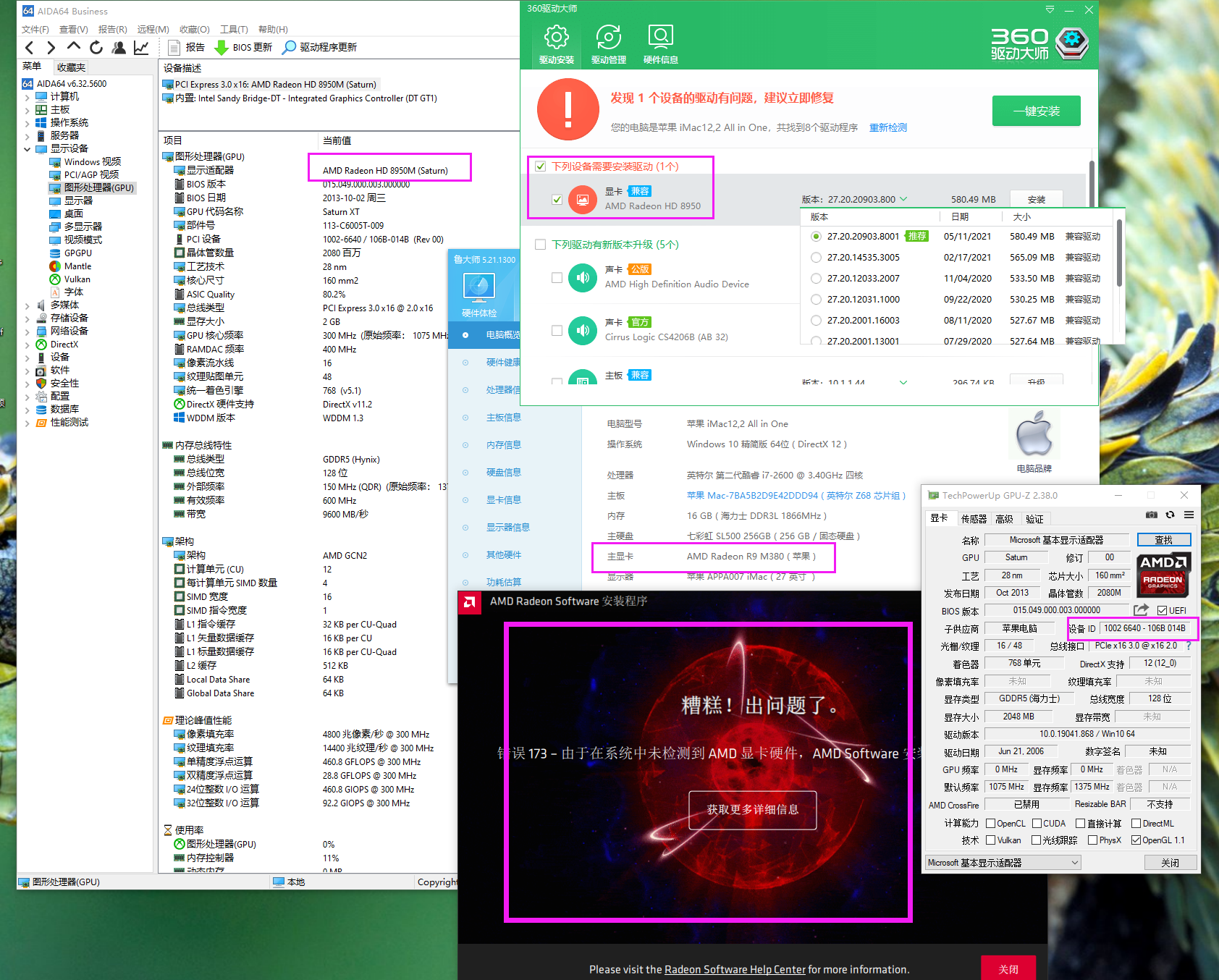This screenshot has height=980, width=1219.
Task: Select the GPGPU item in AIDA64 tree
Action: 78,253
